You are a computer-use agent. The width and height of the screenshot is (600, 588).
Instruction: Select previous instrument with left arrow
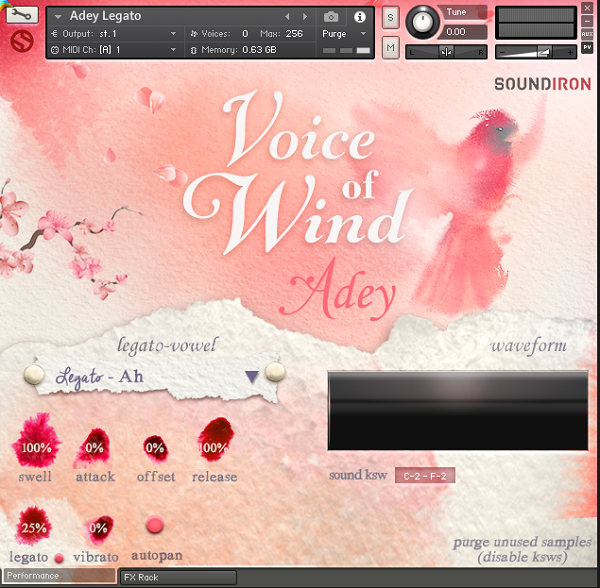click(287, 16)
